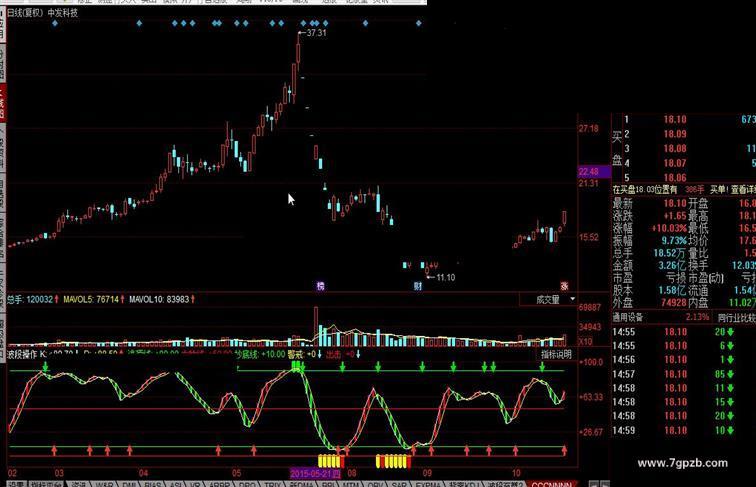Click buy level 5 price 18.06

pyautogui.click(x=675, y=177)
